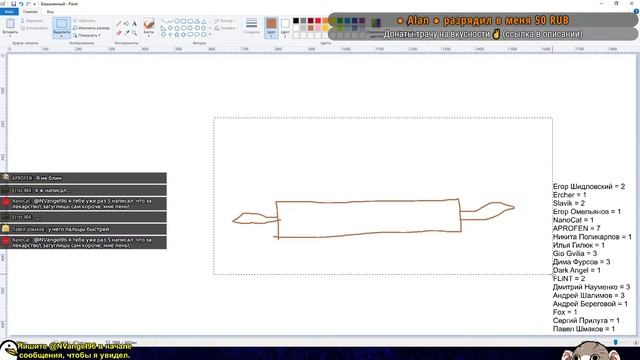
Task: Pick the red color swatch
Action: [x=318, y=20]
